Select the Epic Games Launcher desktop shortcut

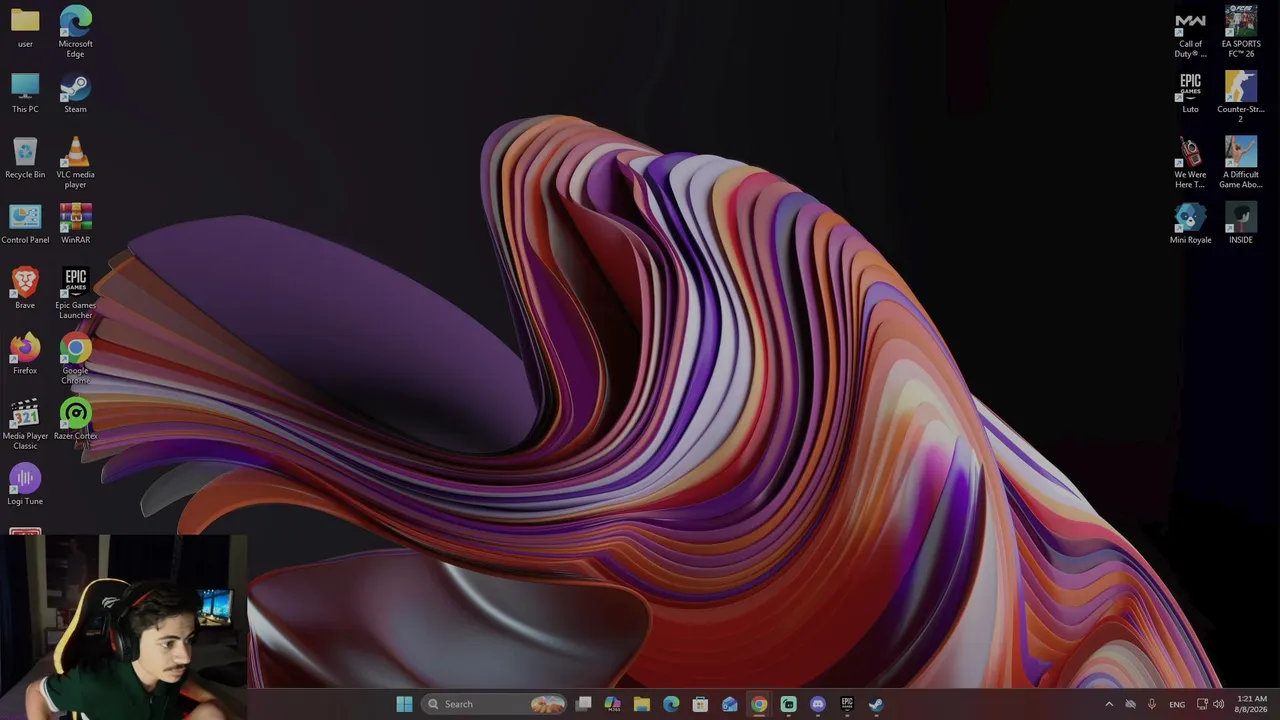pyautogui.click(x=75, y=294)
